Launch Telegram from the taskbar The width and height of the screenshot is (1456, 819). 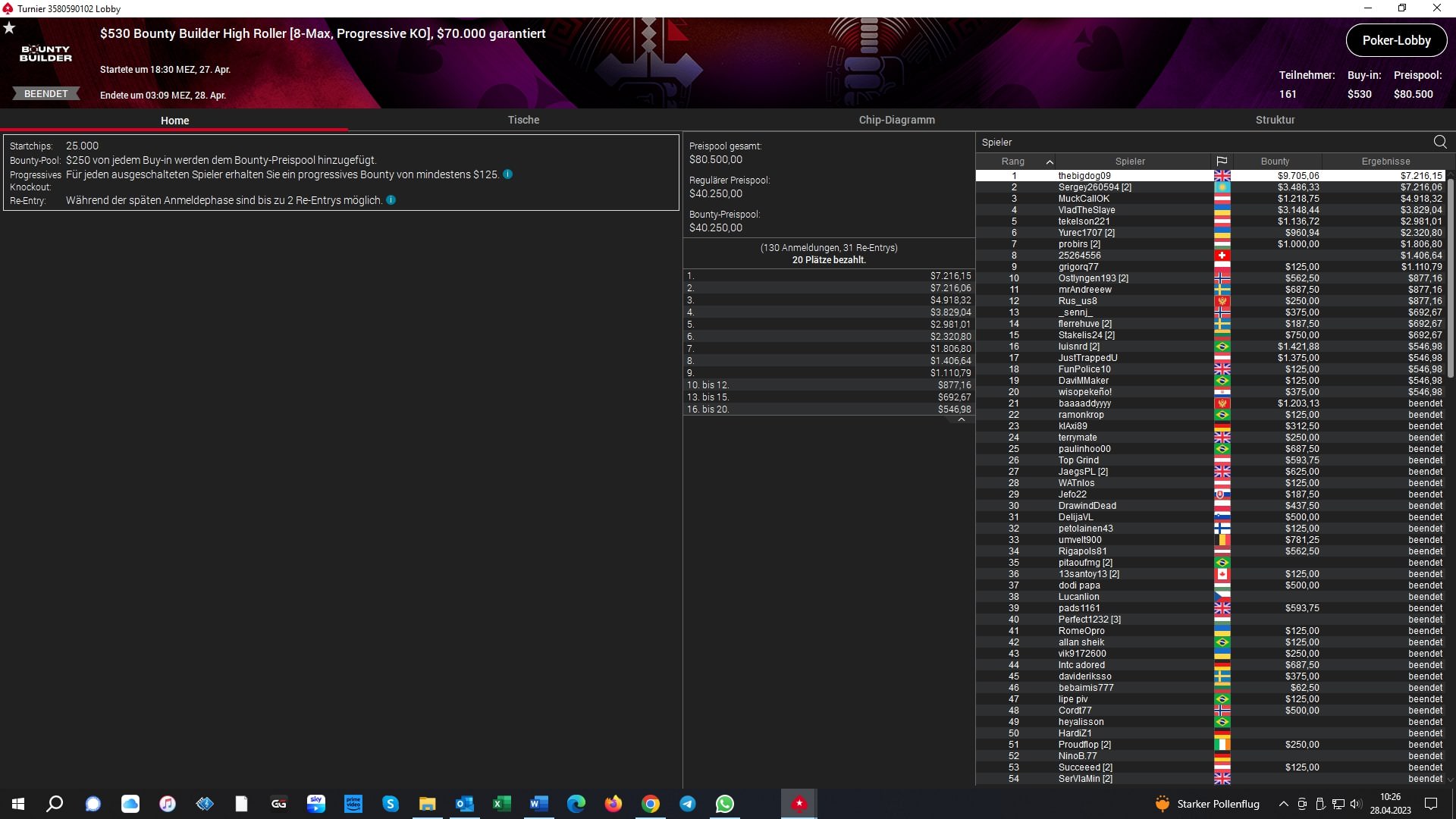pyautogui.click(x=688, y=804)
